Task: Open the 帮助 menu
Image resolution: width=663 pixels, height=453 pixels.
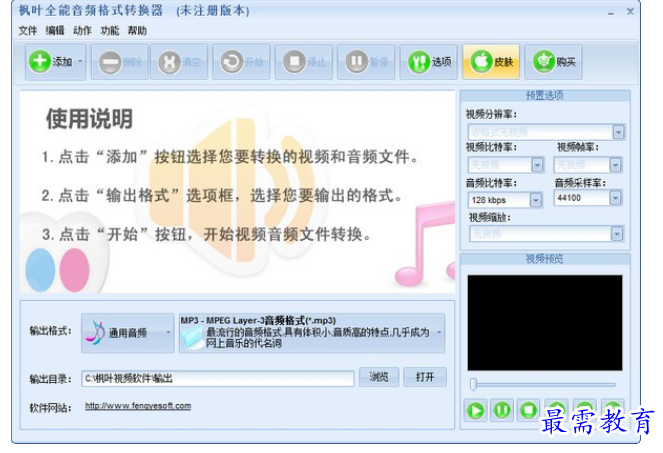Action: [x=137, y=30]
